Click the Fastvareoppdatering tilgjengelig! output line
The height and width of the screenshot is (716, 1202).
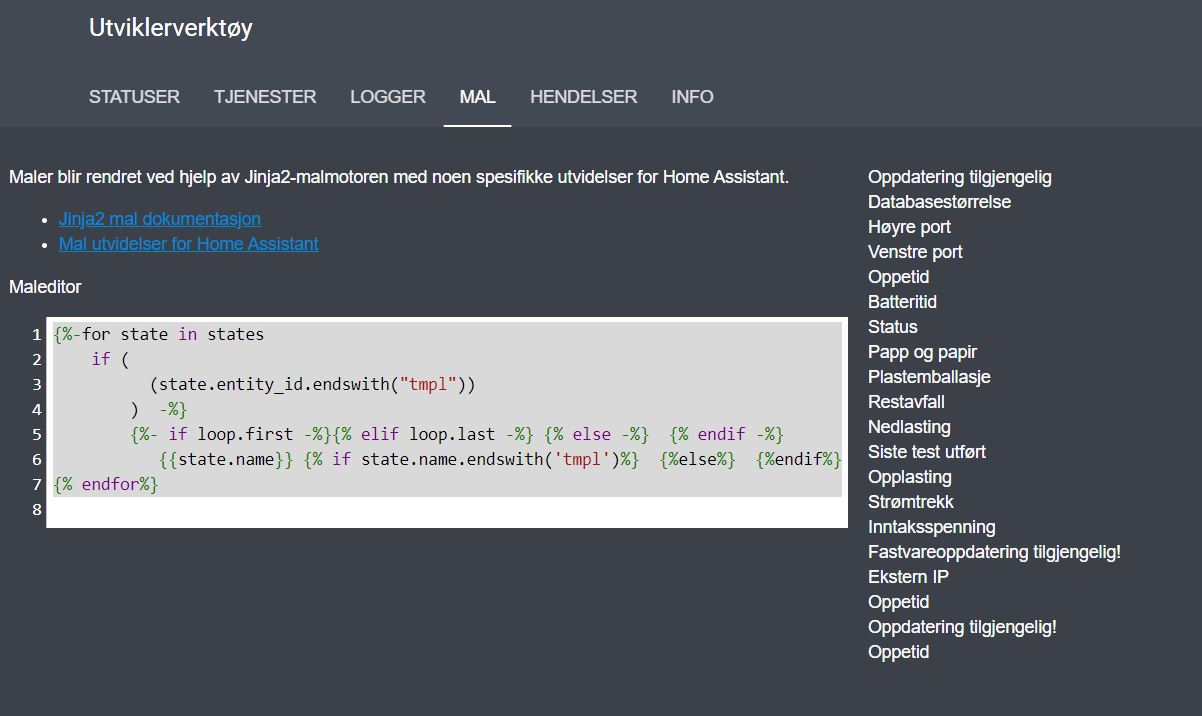994,552
